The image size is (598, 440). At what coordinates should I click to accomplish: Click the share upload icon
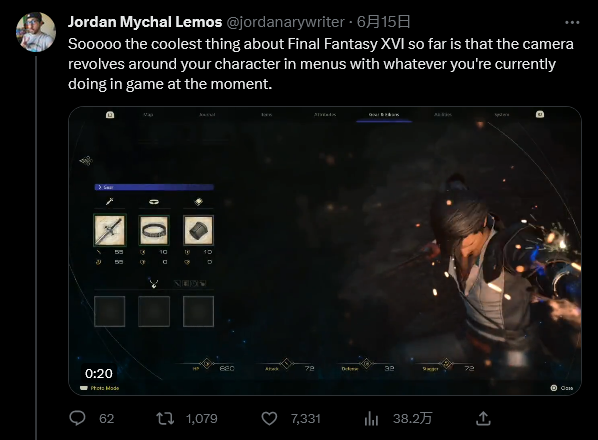[483, 418]
